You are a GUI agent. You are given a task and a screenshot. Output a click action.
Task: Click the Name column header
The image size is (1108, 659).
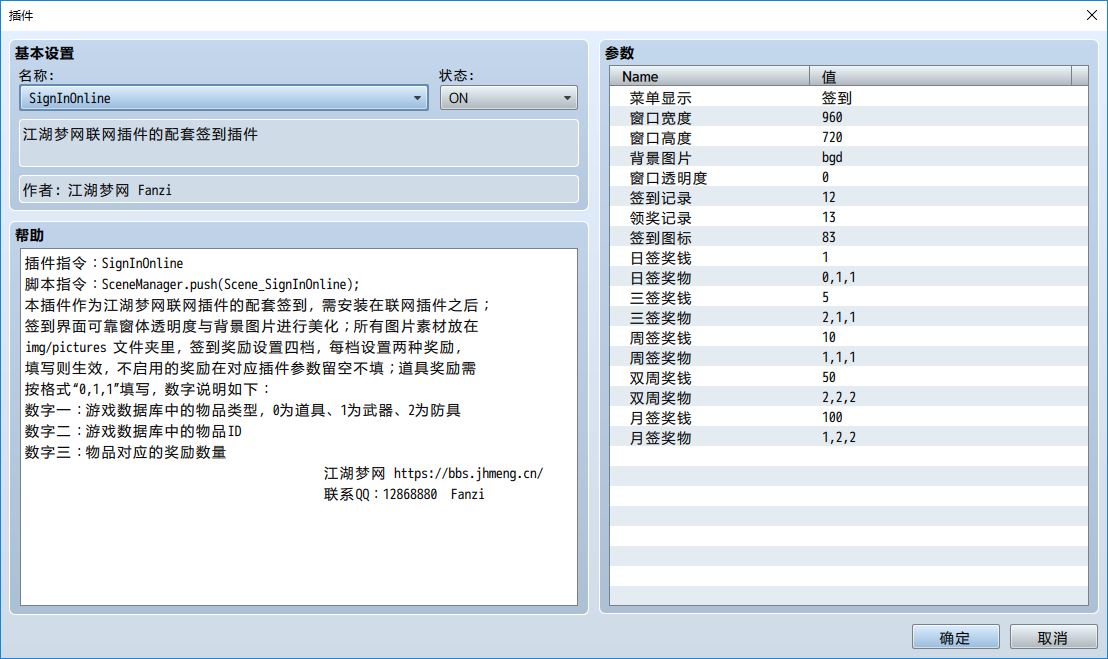click(x=709, y=77)
